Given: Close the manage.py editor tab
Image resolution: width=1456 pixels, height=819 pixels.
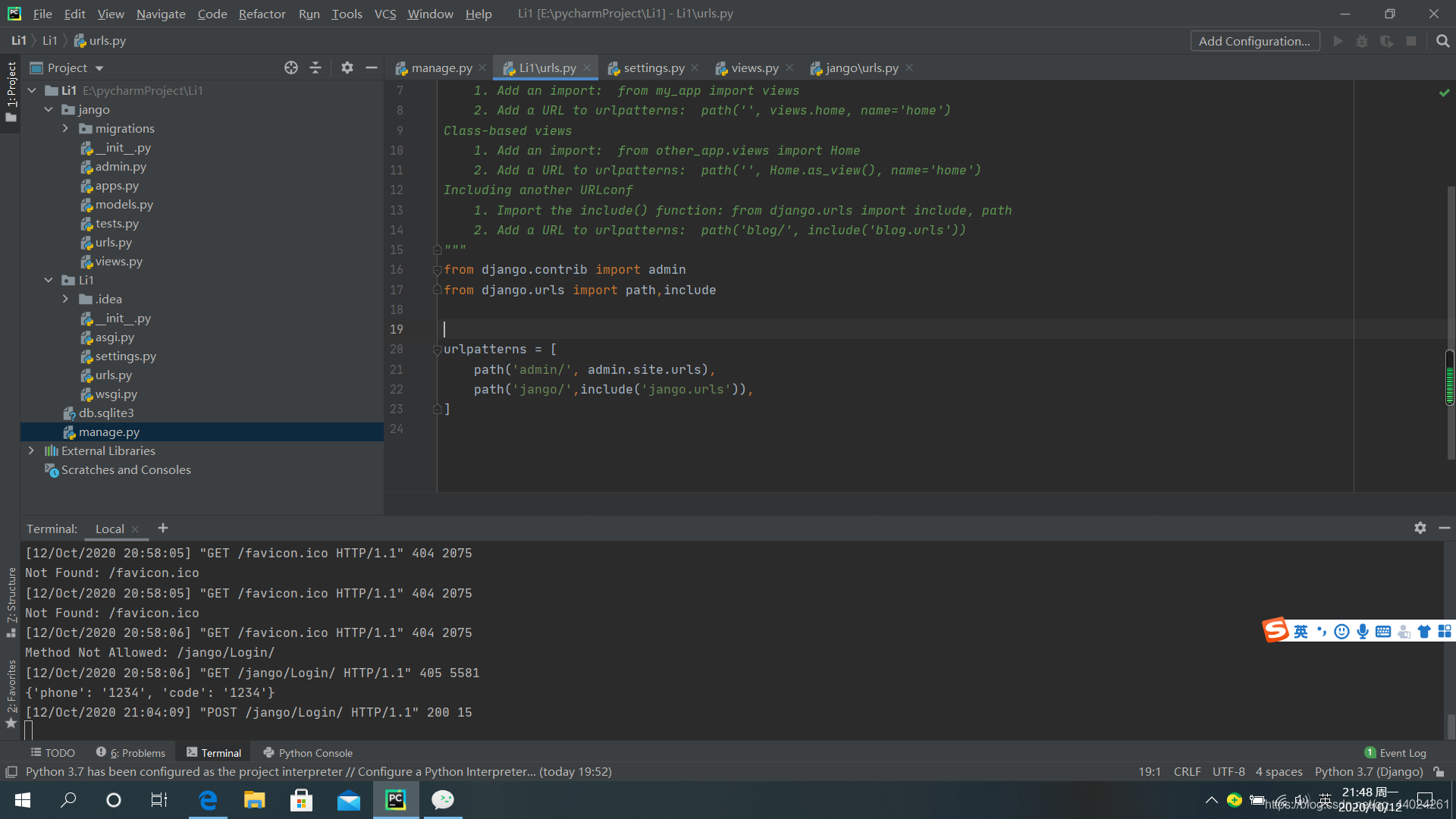Looking at the screenshot, I should click(x=482, y=68).
